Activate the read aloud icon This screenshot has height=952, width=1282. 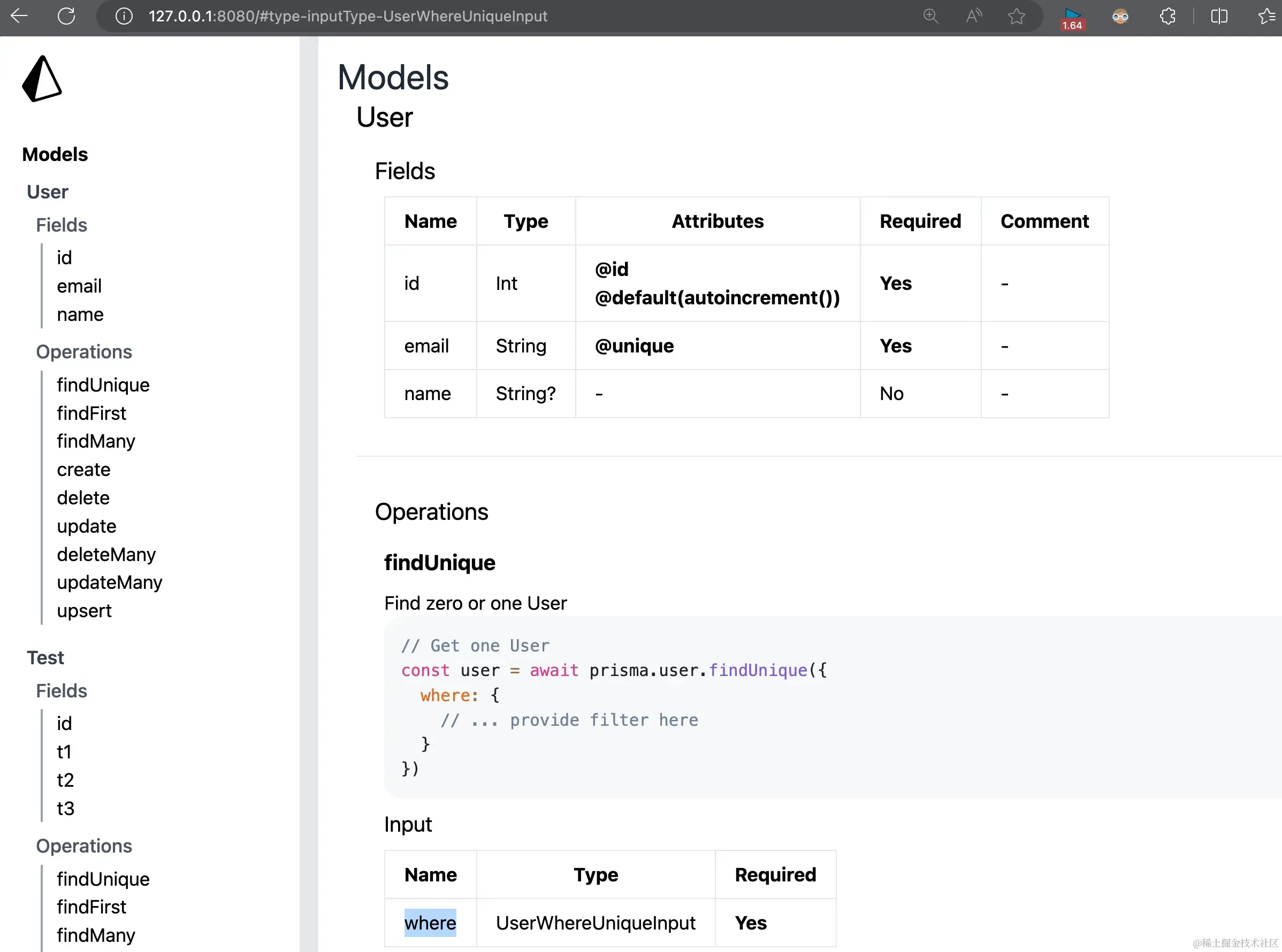(974, 16)
